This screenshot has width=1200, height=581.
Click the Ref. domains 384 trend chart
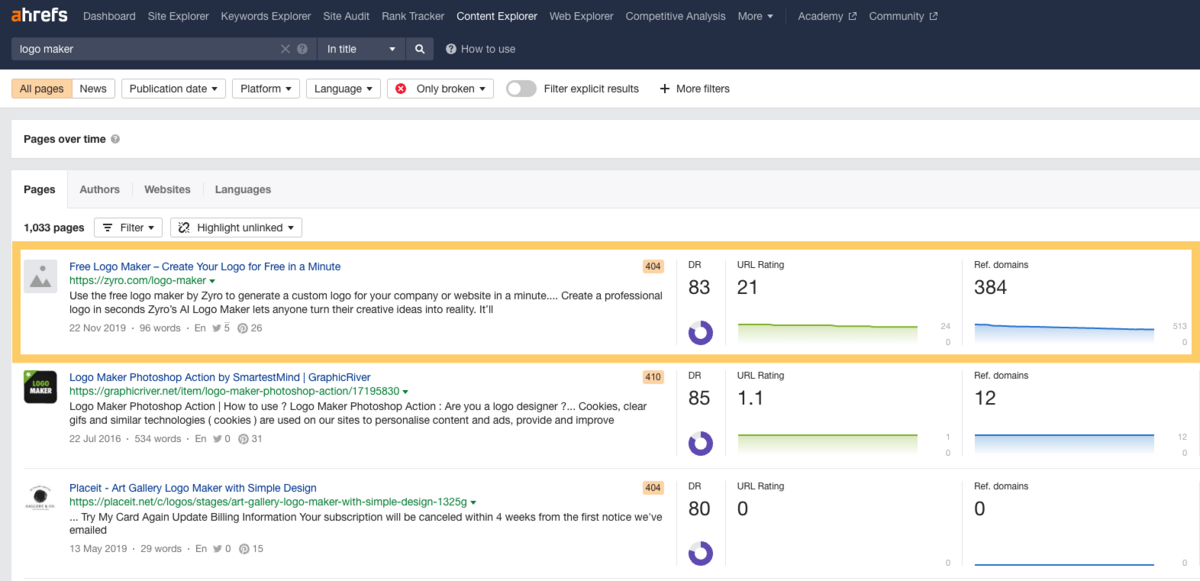click(1063, 332)
